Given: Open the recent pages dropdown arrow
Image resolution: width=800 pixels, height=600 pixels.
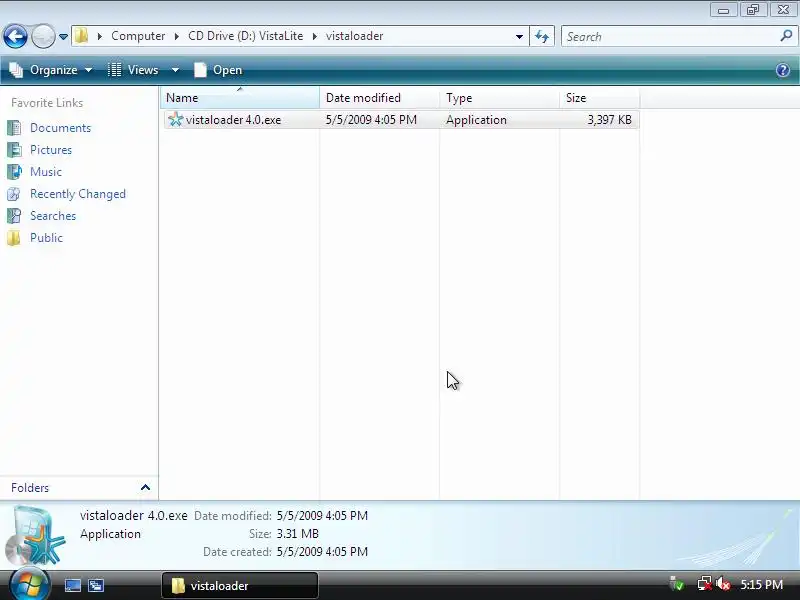Looking at the screenshot, I should coord(63,37).
